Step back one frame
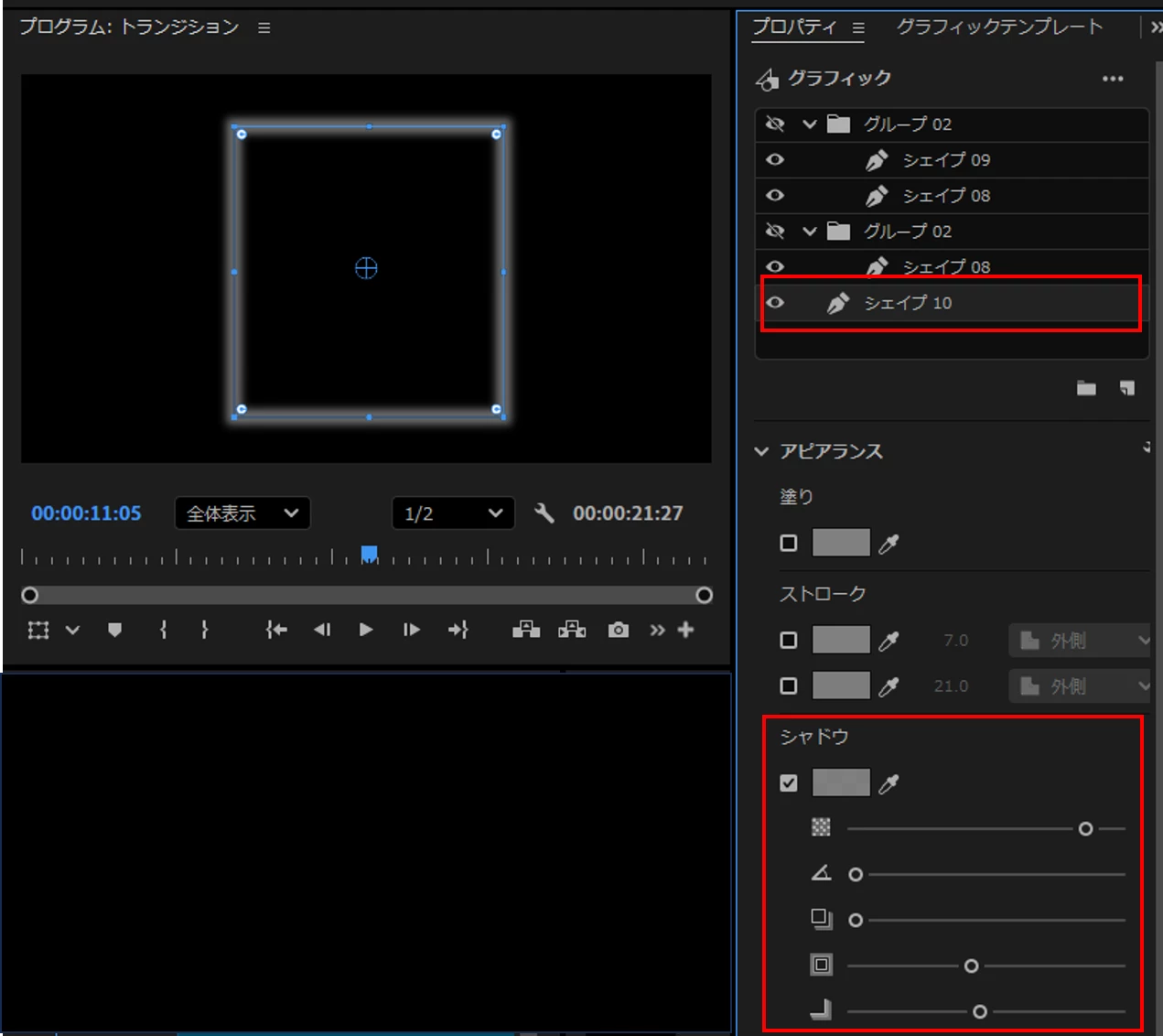This screenshot has height=1036, width=1163. pos(322,630)
